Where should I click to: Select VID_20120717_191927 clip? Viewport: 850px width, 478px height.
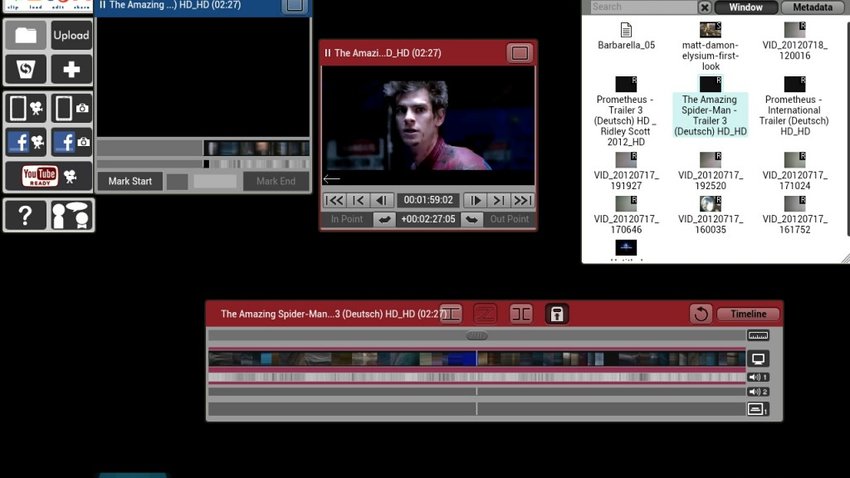coord(626,172)
